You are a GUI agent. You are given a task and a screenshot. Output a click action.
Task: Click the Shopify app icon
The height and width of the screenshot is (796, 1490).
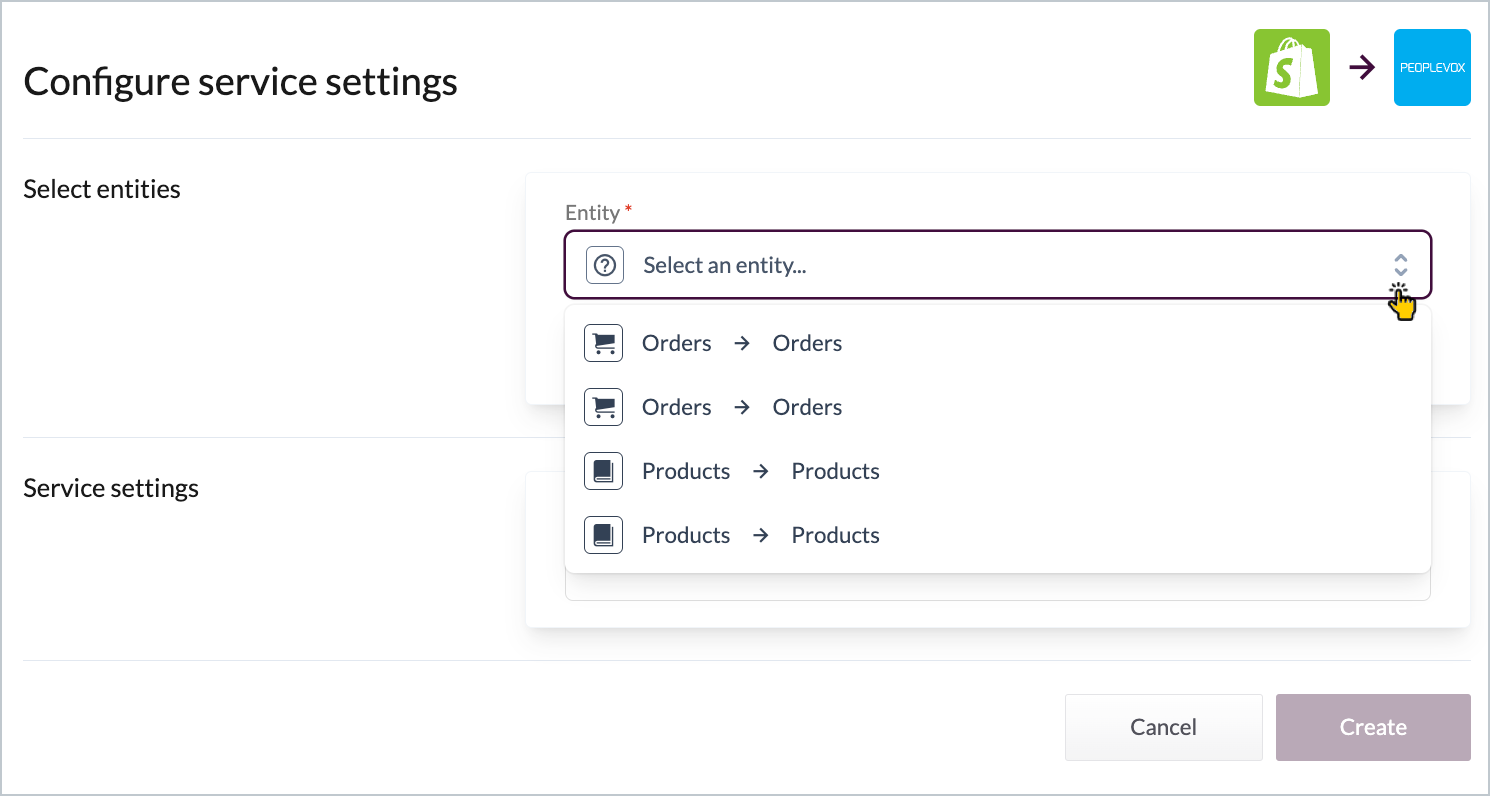pyautogui.click(x=1291, y=67)
